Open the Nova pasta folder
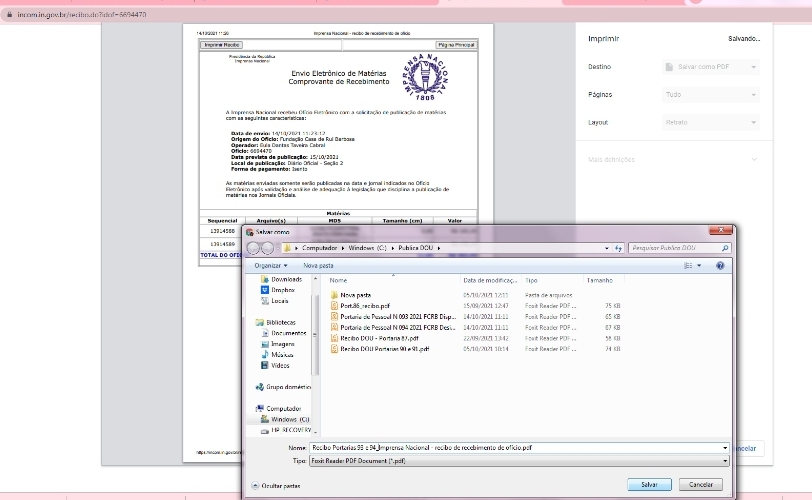 coord(355,295)
